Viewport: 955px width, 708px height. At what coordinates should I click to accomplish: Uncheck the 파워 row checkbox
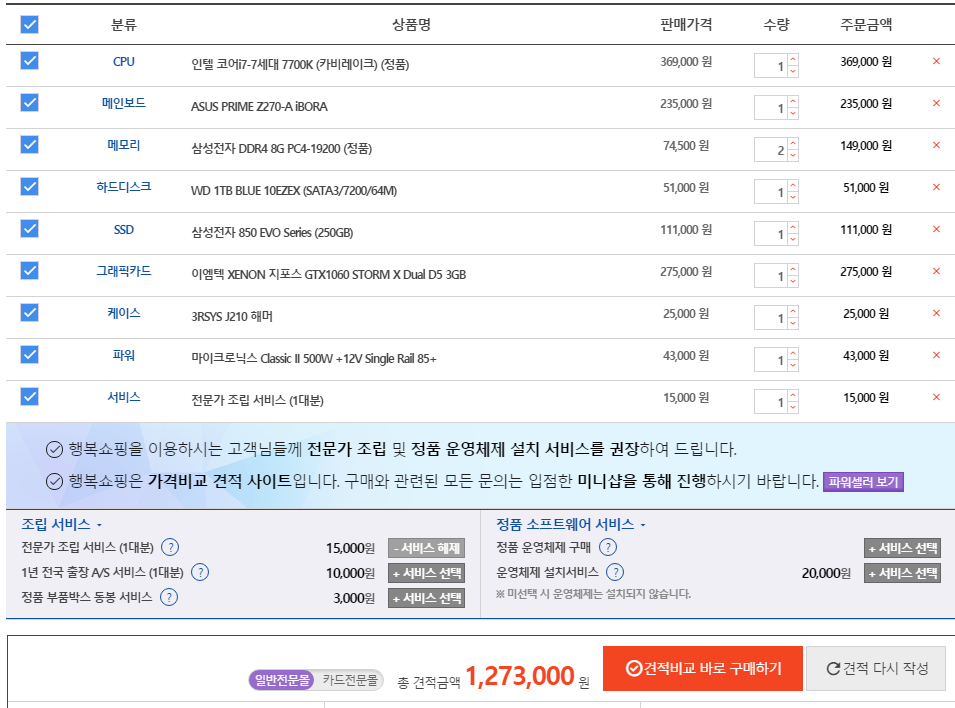[30, 355]
